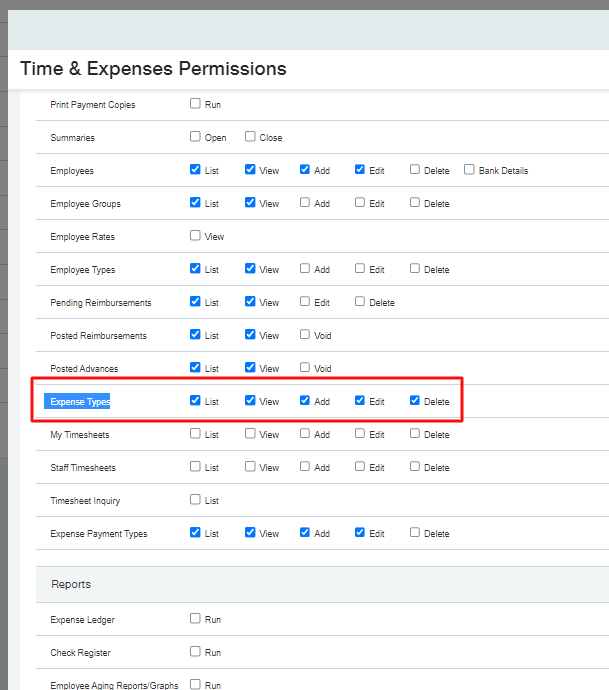Enable Delete for Expense Payment Types
This screenshot has width=609, height=690.
point(415,532)
